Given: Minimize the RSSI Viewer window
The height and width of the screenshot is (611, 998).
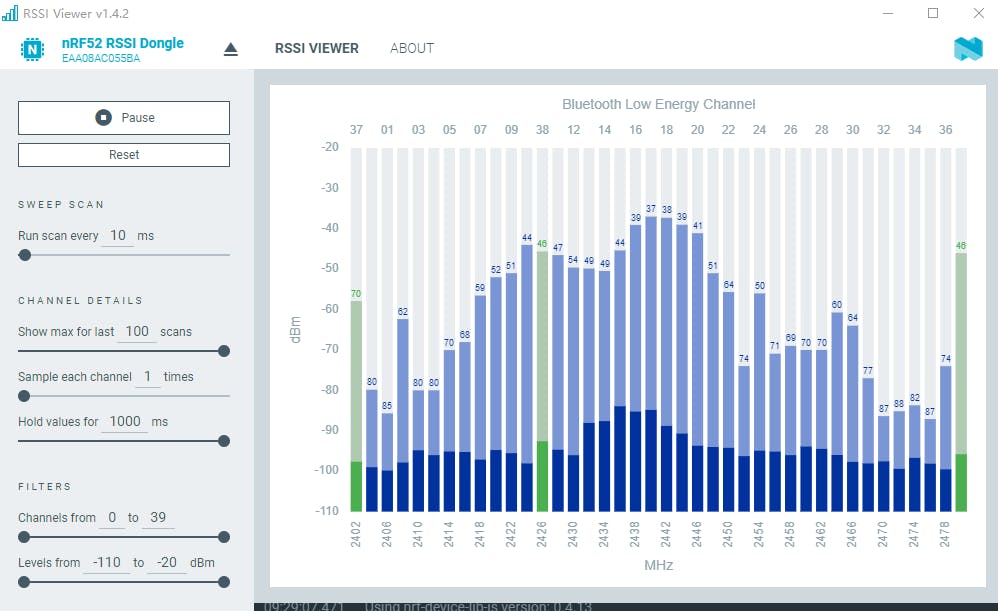Looking at the screenshot, I should coord(888,13).
